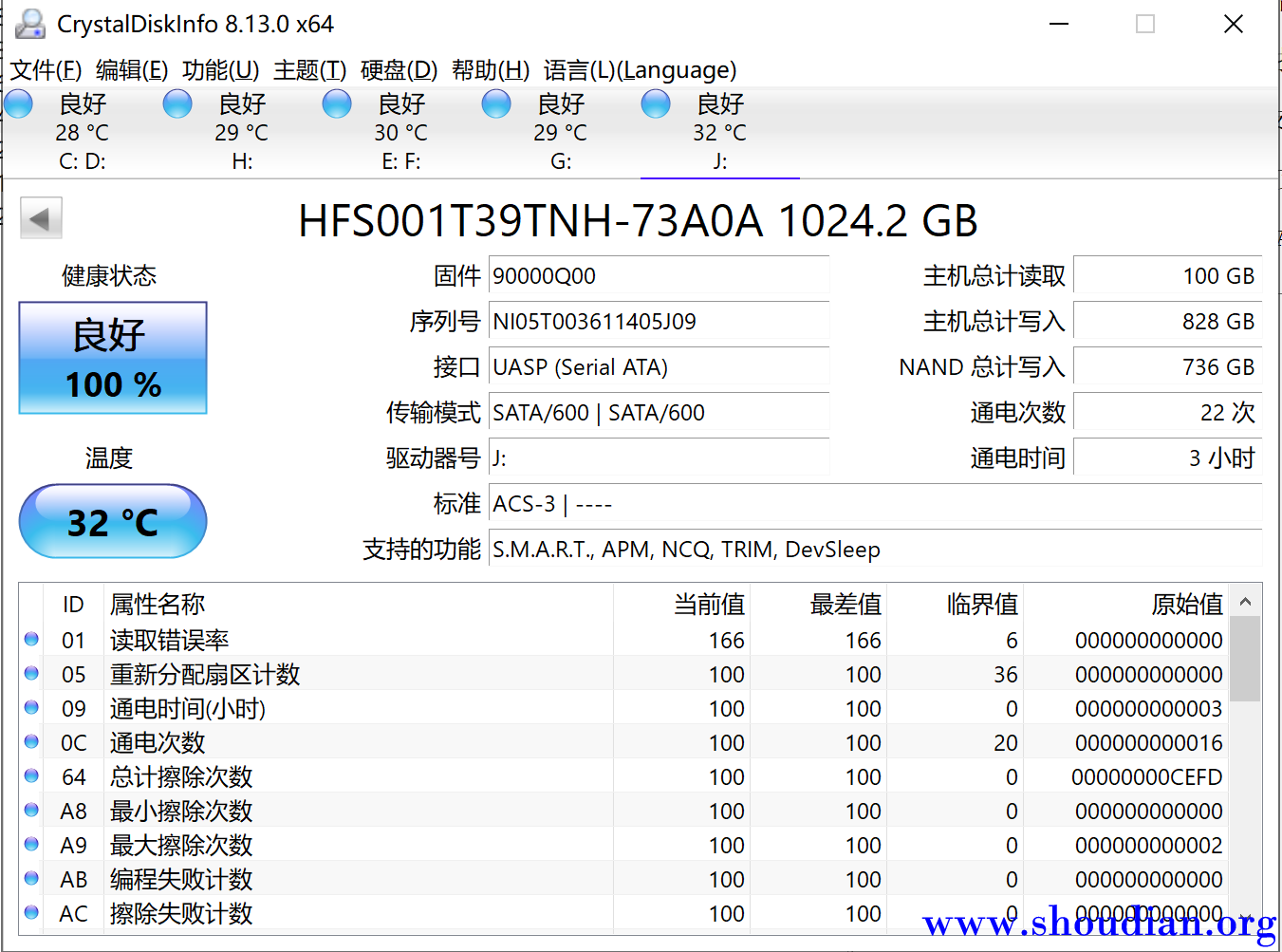Open the 主题(T) menu
Image resolution: width=1282 pixels, height=952 pixels.
pos(310,70)
